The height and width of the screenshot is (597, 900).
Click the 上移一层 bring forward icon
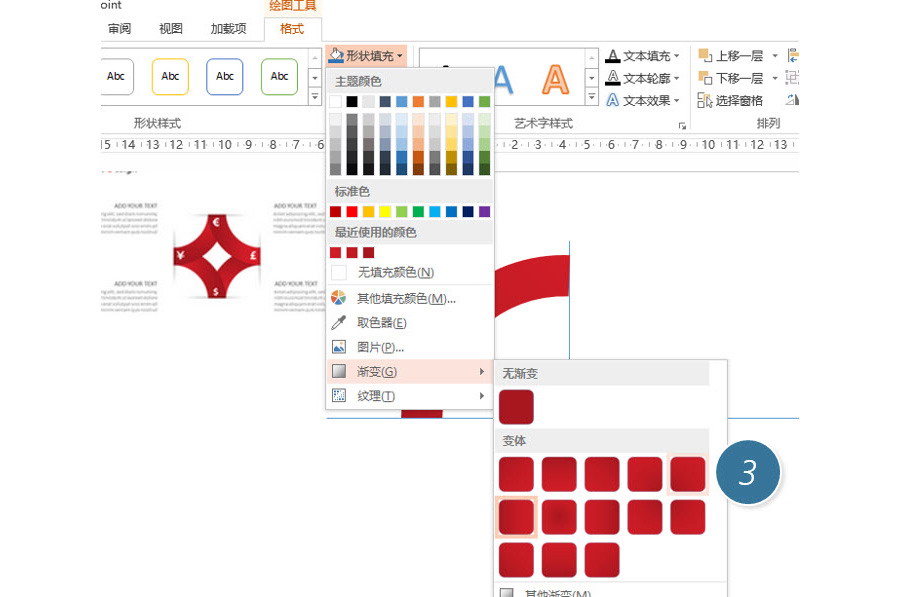pos(704,56)
